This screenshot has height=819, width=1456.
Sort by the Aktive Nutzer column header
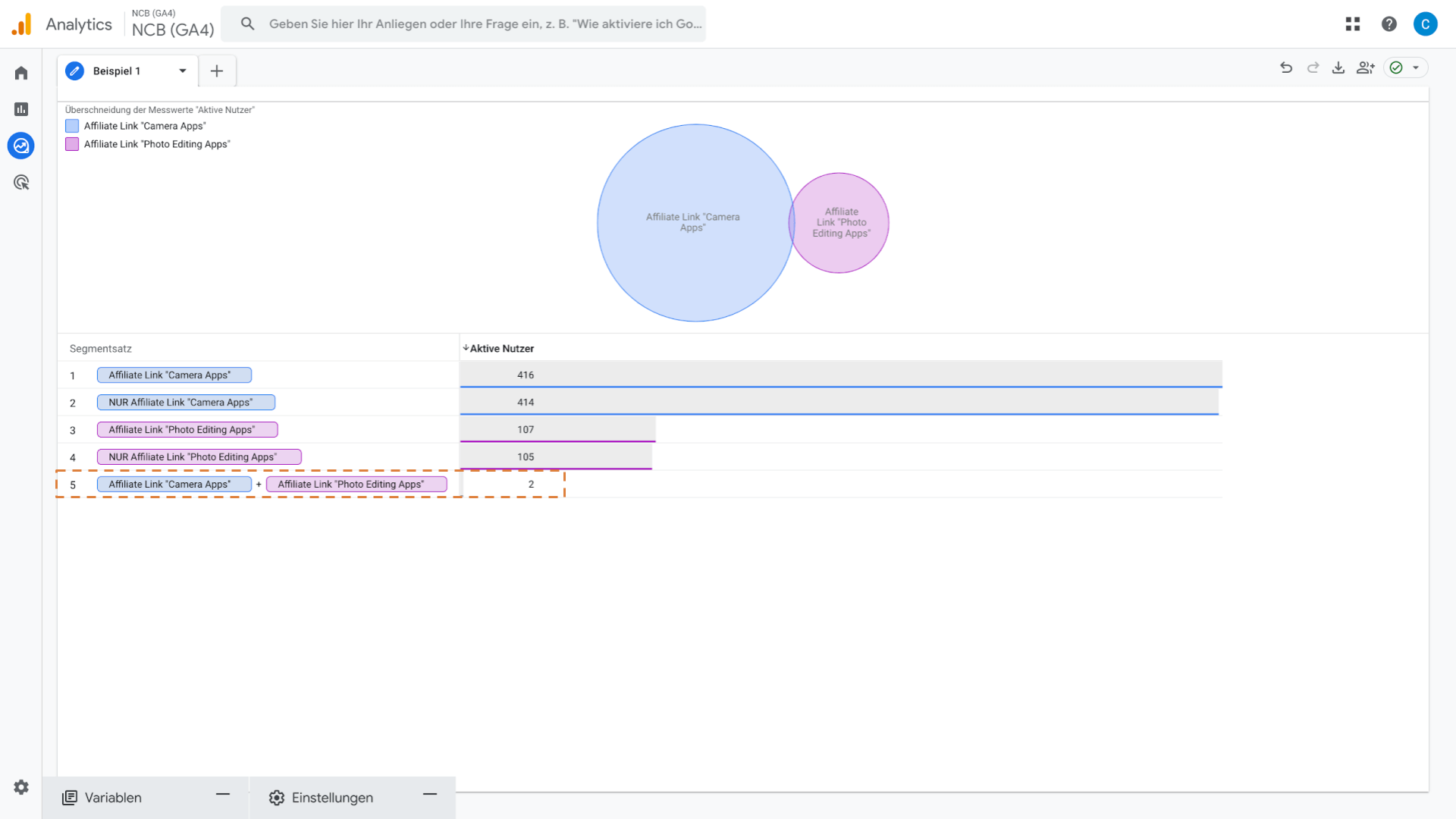tap(501, 348)
